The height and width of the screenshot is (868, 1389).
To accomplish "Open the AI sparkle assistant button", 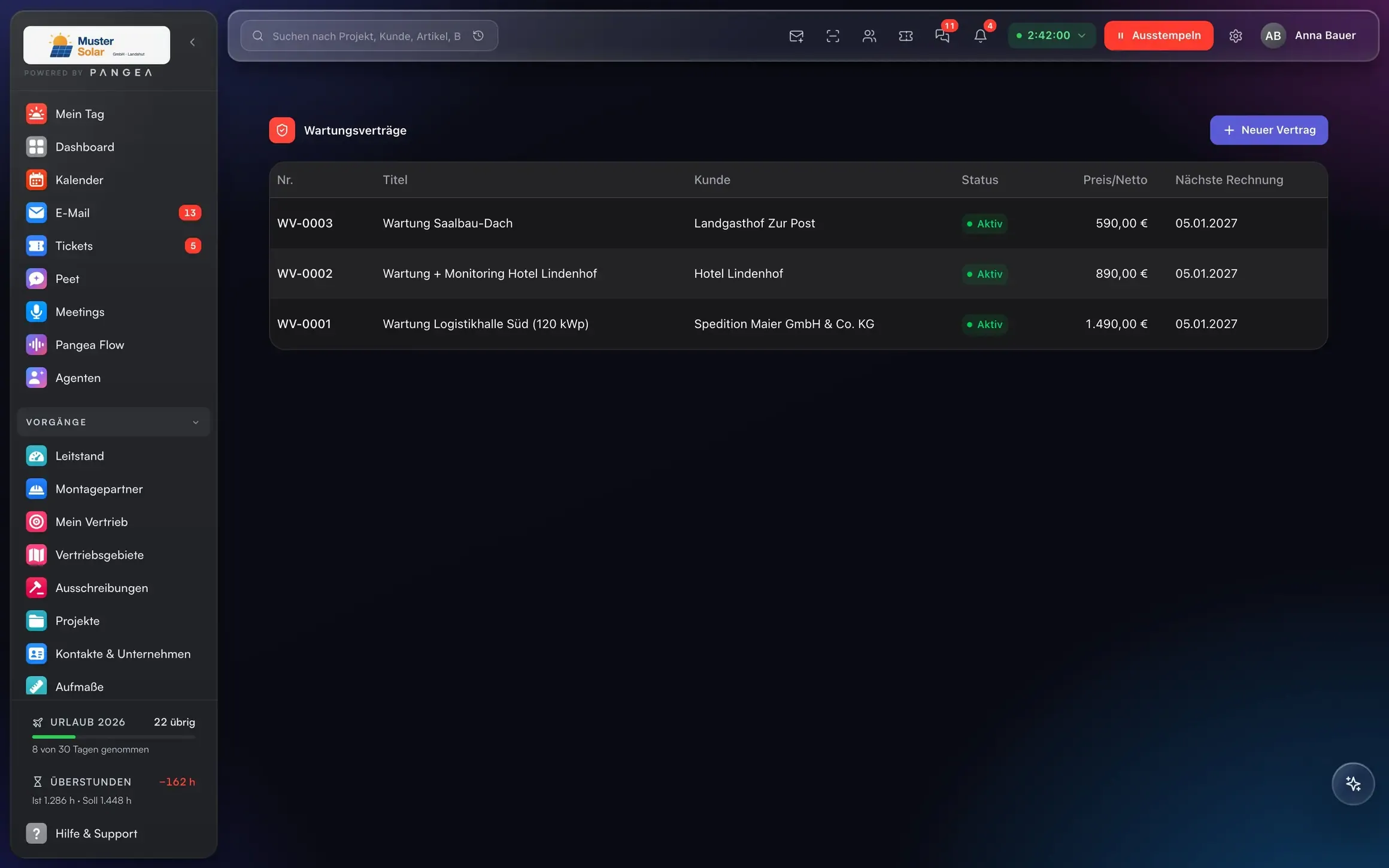I will 1353,784.
